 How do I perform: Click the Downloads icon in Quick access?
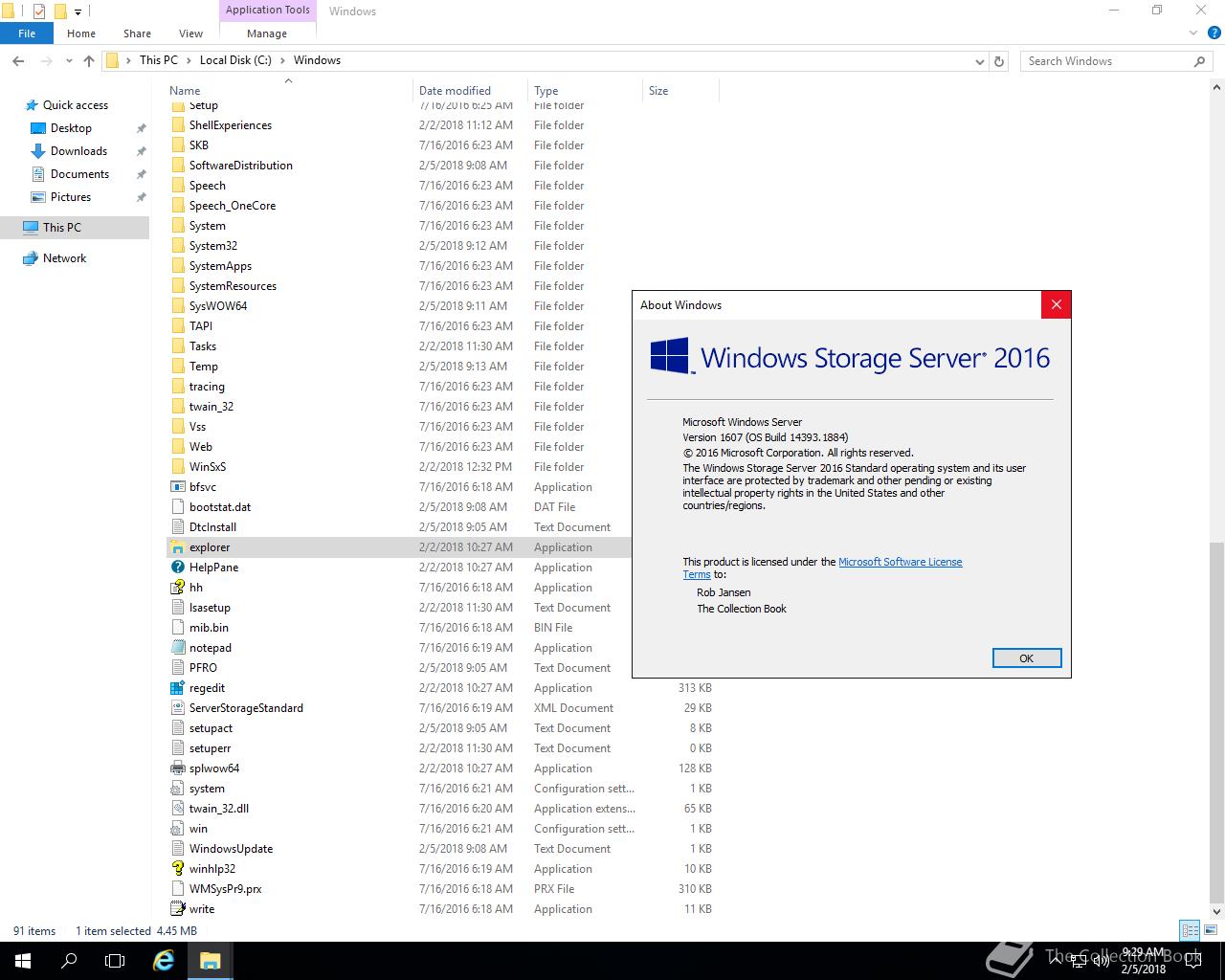click(38, 151)
